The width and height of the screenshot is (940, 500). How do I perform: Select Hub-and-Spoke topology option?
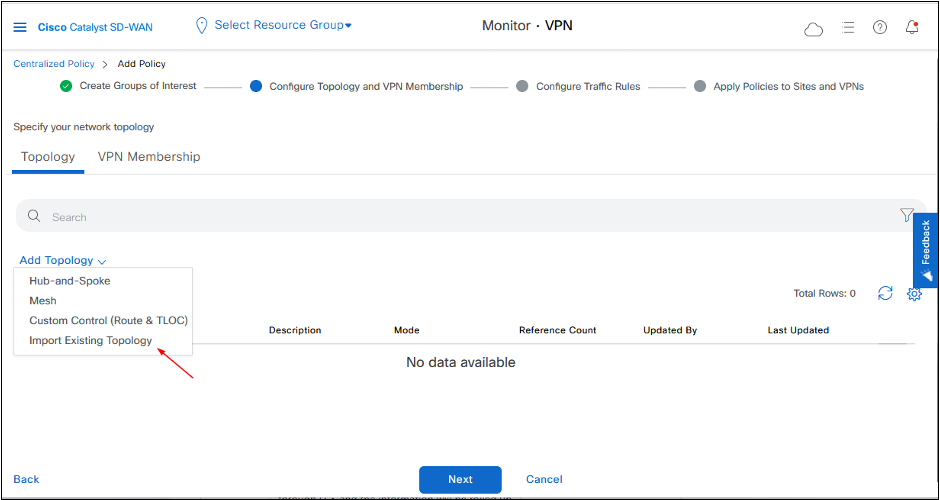(70, 281)
